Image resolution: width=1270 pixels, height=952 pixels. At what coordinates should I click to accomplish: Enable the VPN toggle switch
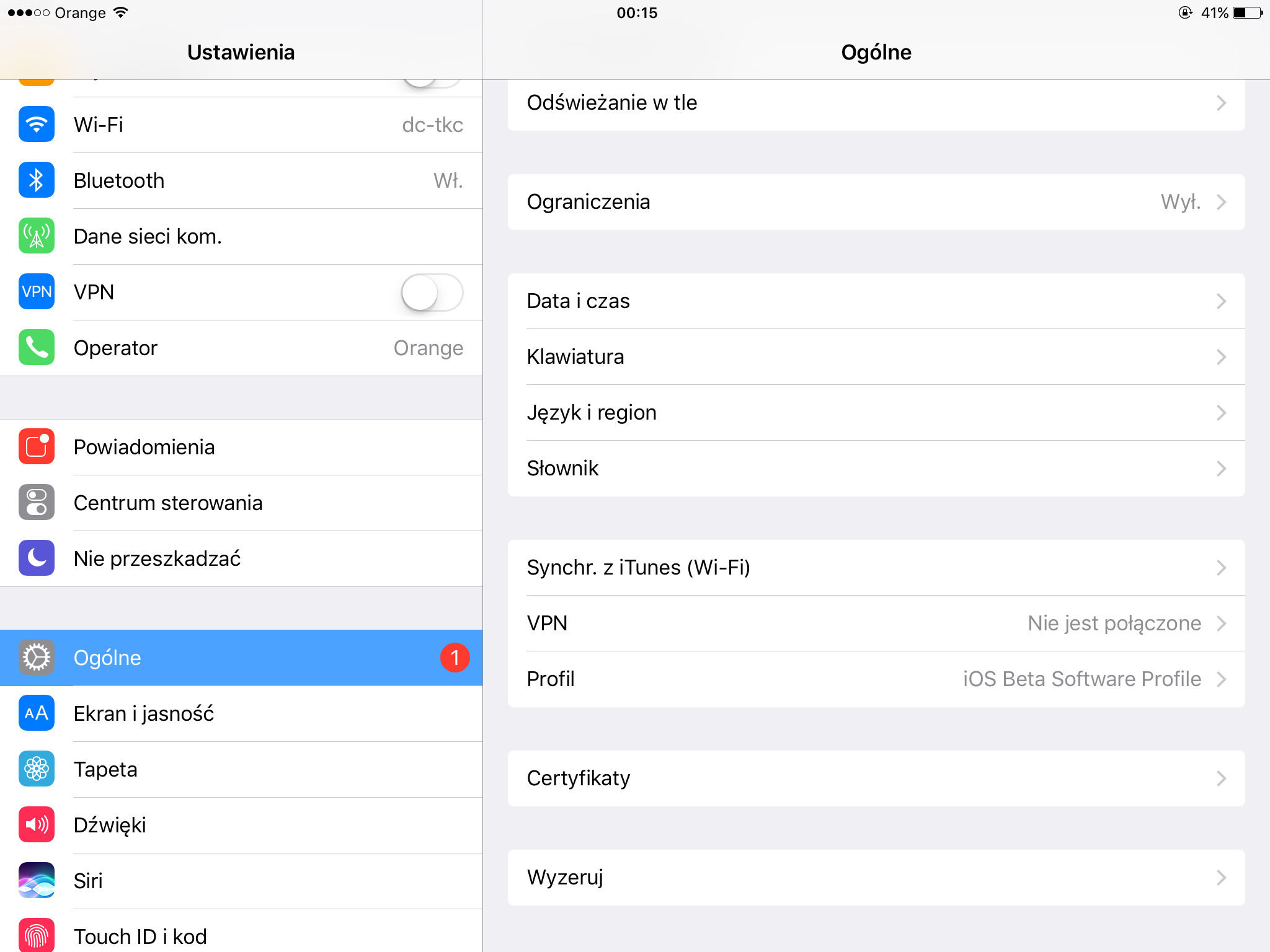point(432,293)
